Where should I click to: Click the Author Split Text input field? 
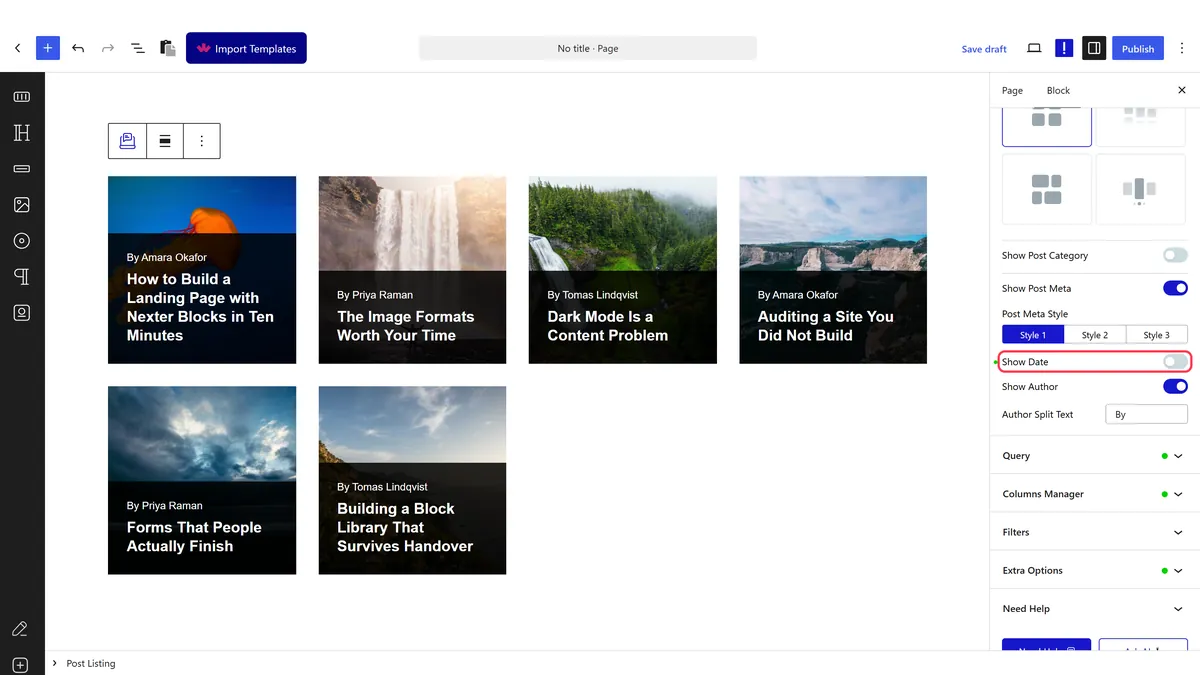(x=1146, y=414)
